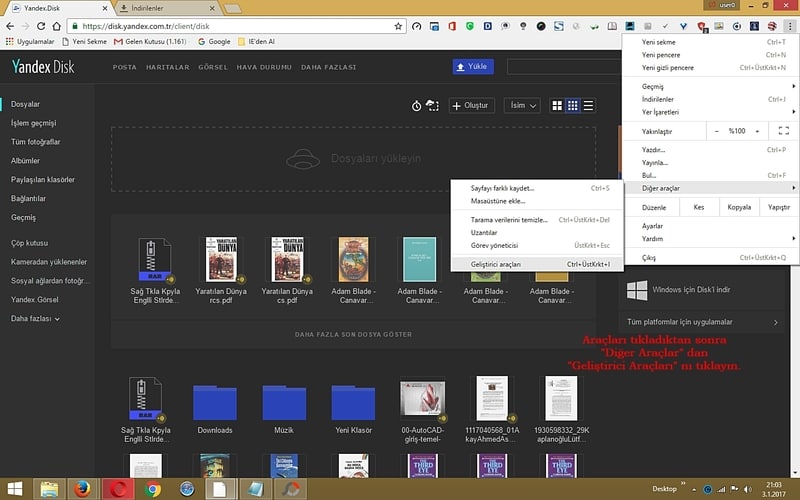
Task: Zoom in with plus in menu
Action: [757, 131]
